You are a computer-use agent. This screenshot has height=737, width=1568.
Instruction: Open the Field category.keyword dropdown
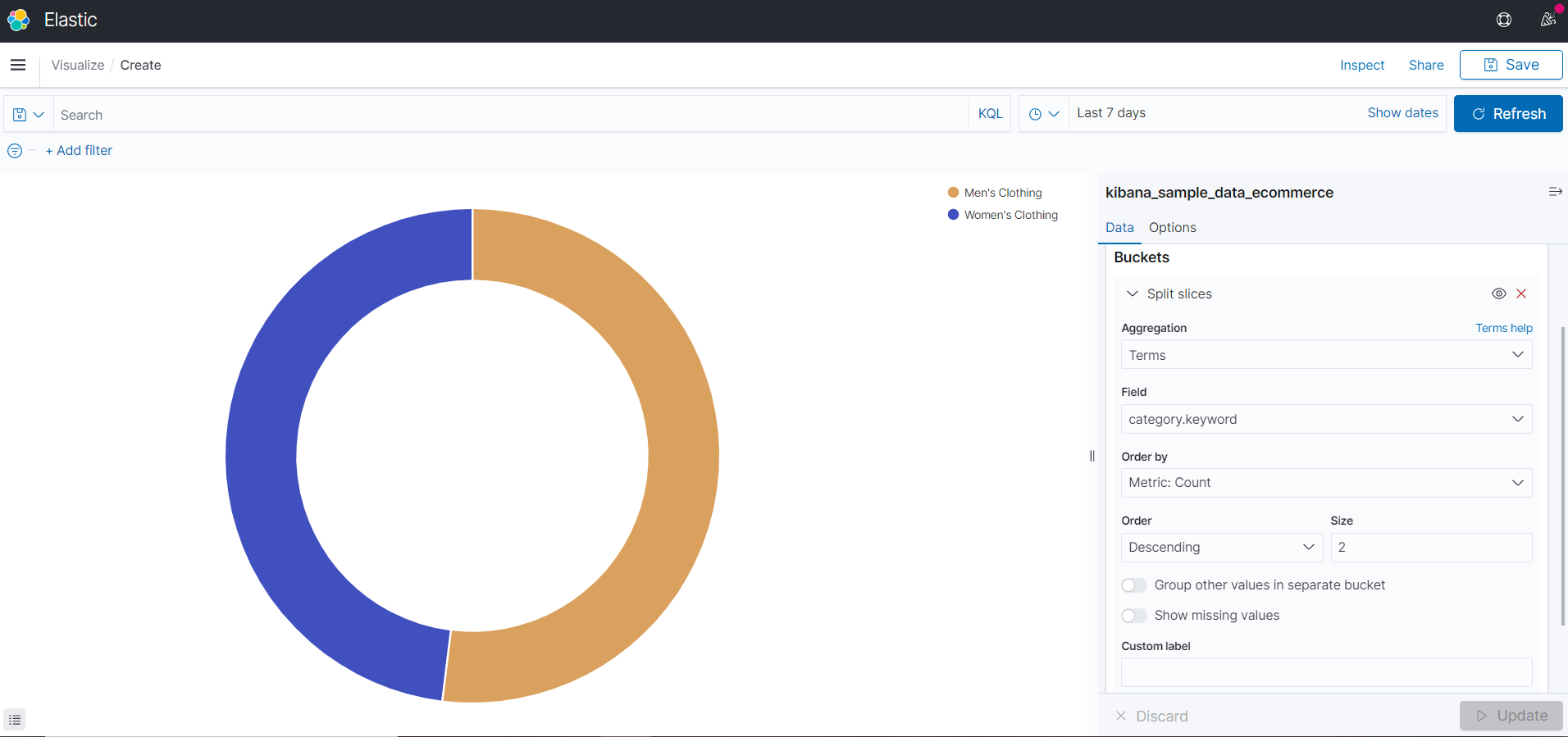point(1326,419)
